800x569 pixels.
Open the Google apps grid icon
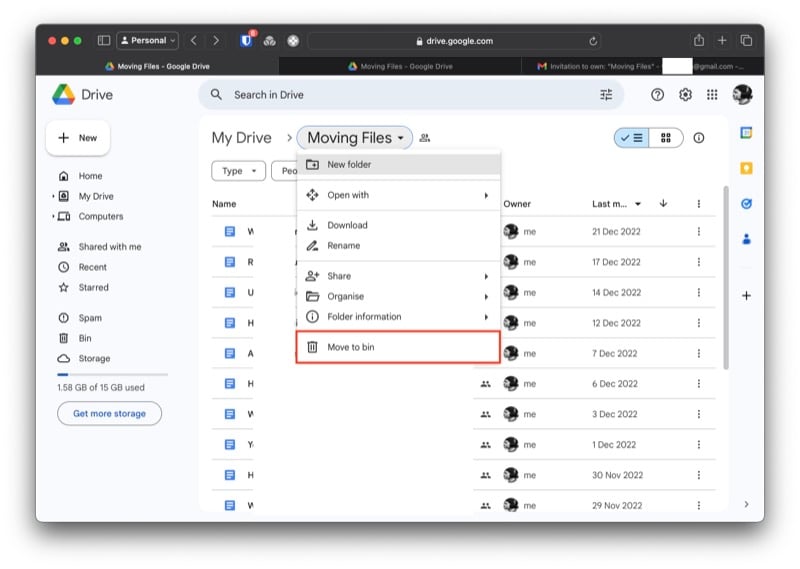[712, 94]
